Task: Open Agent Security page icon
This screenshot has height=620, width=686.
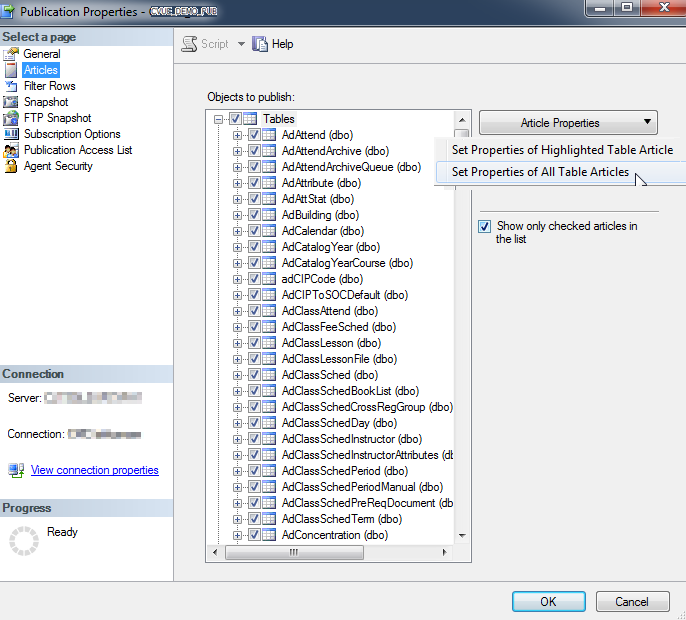Action: (x=11, y=166)
